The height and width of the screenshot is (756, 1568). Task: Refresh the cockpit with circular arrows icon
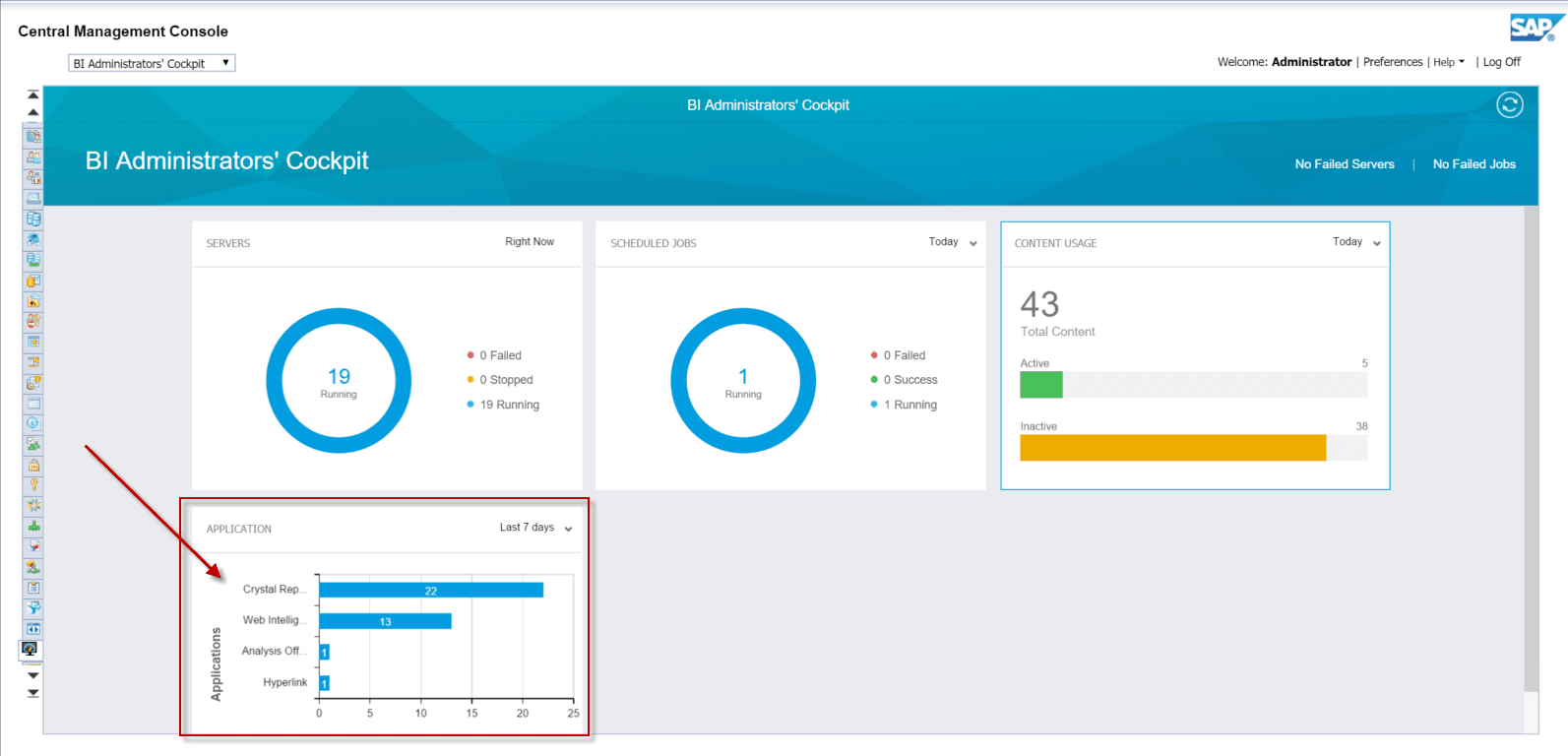[1509, 104]
